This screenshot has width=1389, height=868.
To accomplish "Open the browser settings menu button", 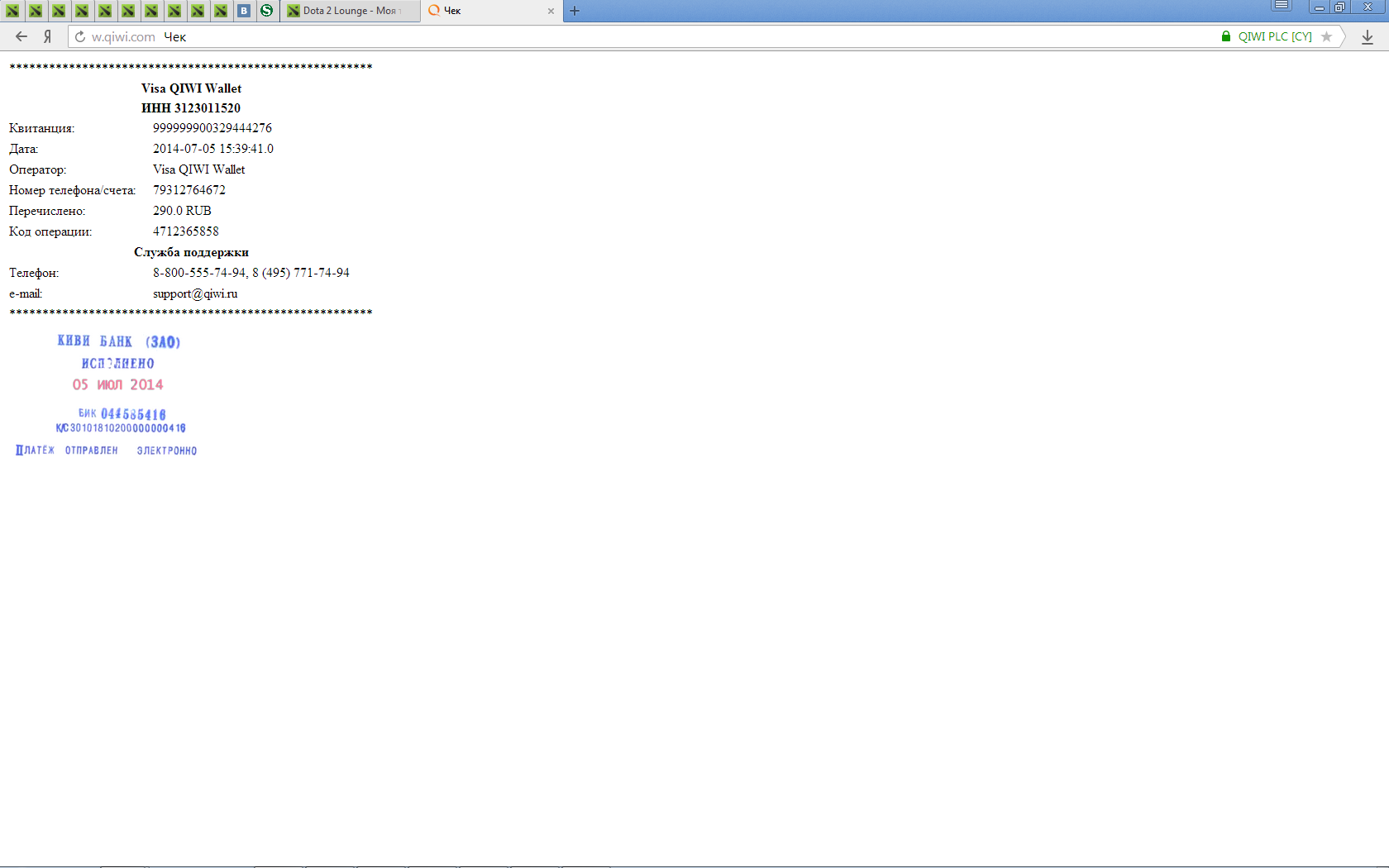I will click(x=1282, y=6).
